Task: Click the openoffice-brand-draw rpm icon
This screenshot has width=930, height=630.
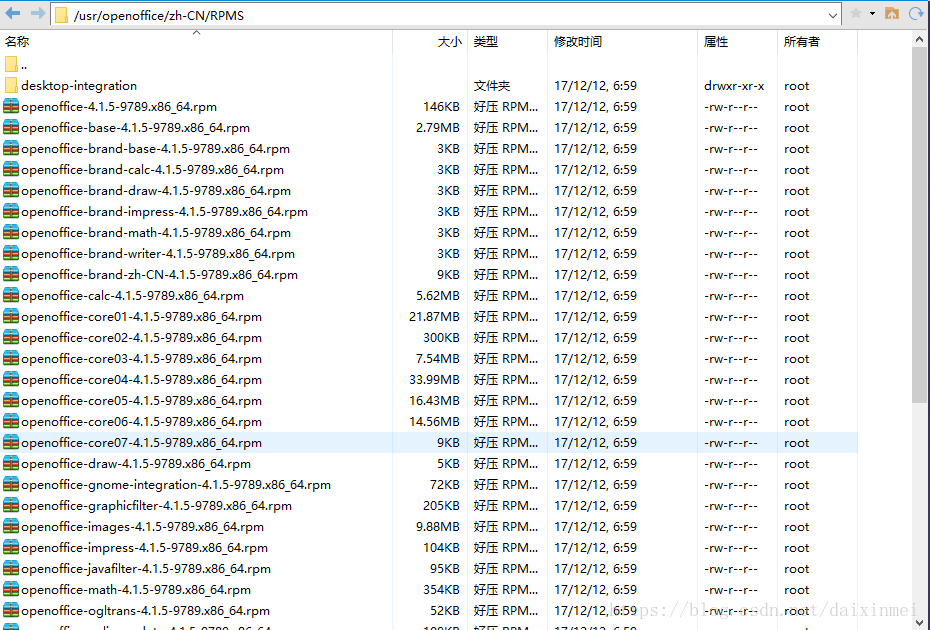Action: 11,190
